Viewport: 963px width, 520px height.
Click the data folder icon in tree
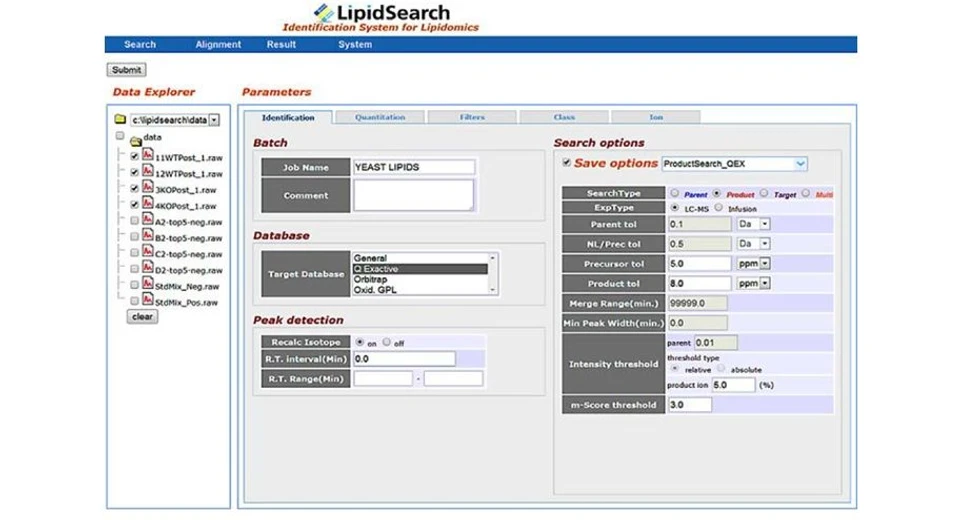(x=136, y=141)
